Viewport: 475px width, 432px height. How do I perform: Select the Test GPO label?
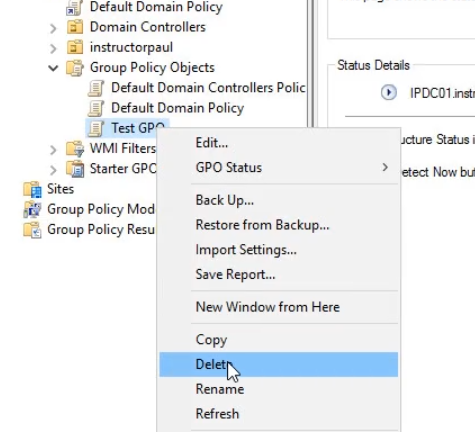tap(138, 128)
